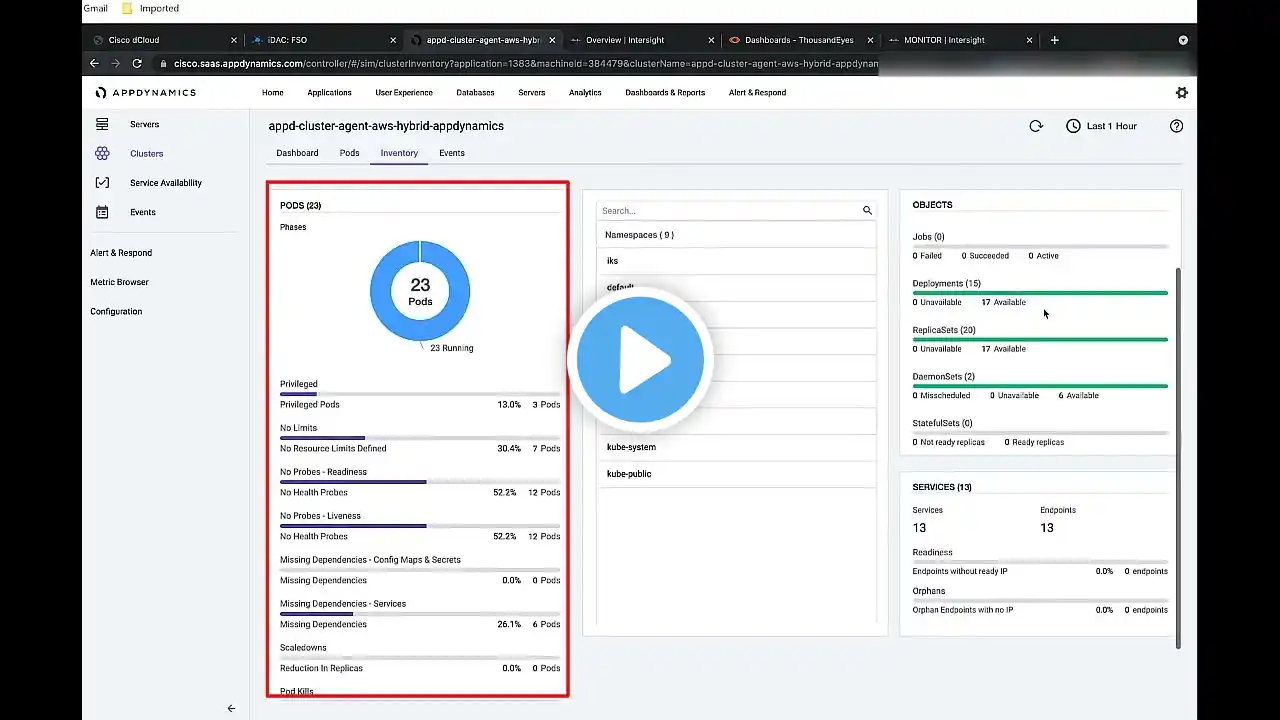Screen dimensions: 1280x720
Task: Open the Servers top menu
Action: coord(532,92)
